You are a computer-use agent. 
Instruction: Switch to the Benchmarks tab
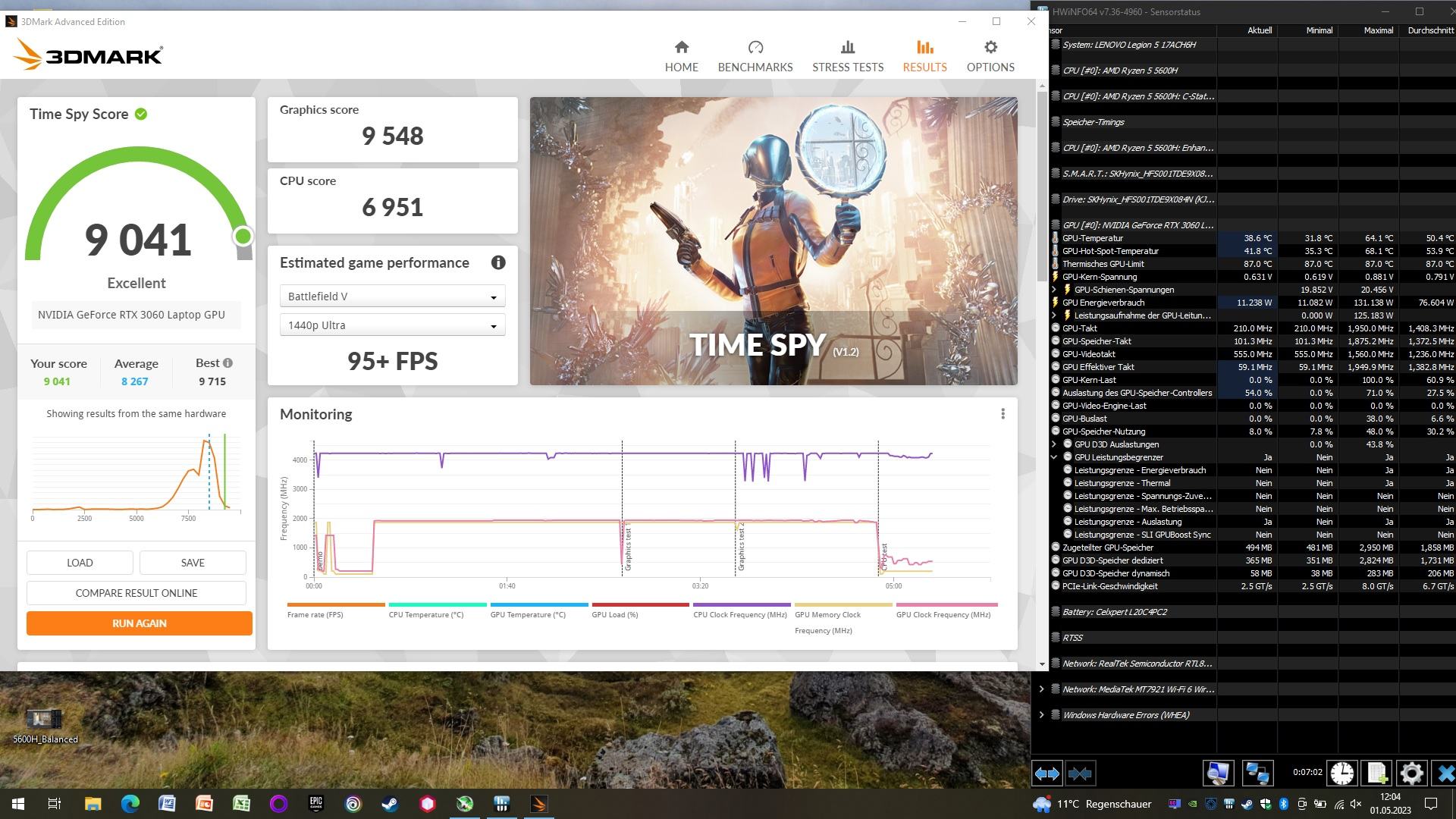[x=755, y=56]
